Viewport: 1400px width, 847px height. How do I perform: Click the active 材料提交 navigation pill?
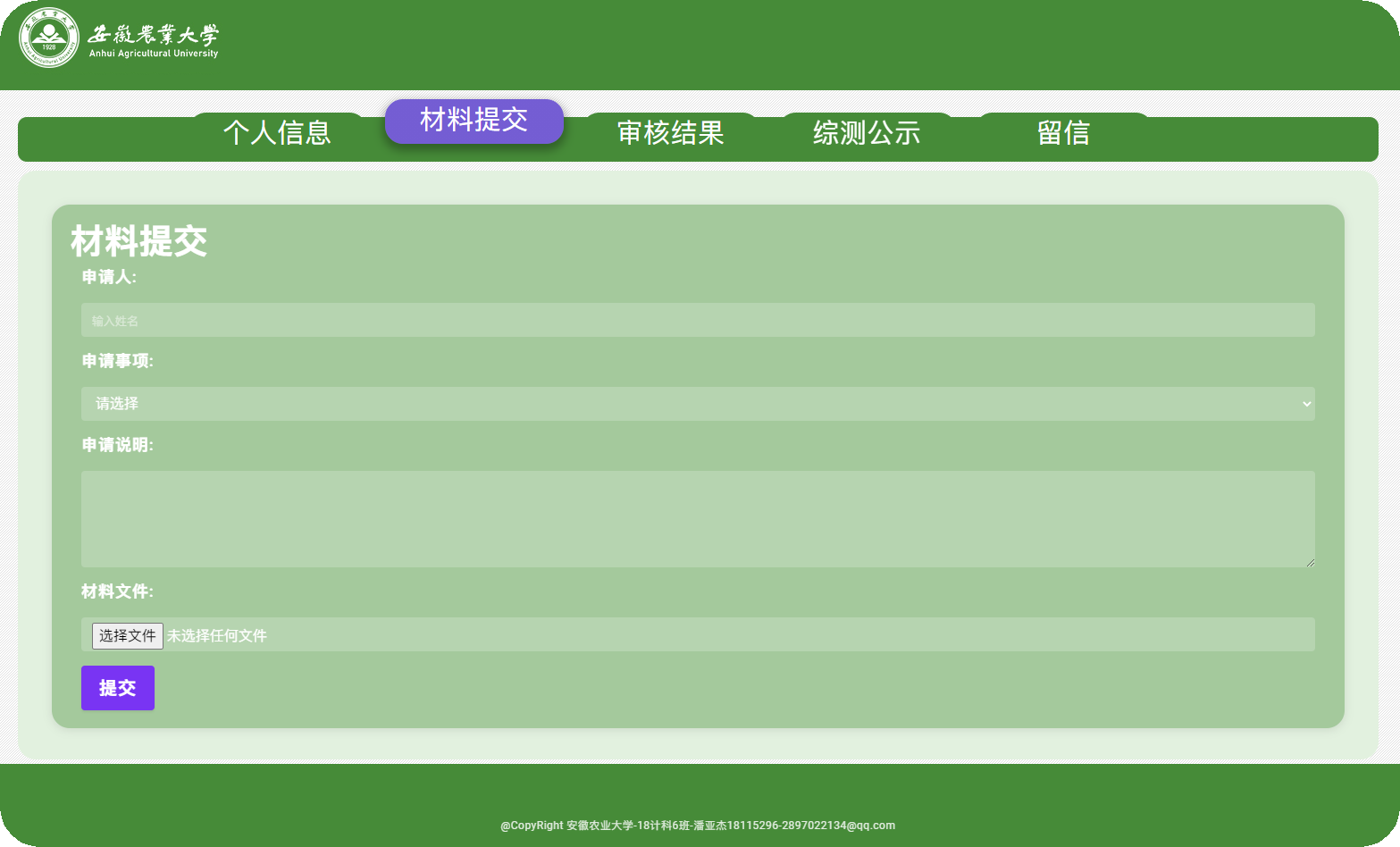tap(474, 122)
